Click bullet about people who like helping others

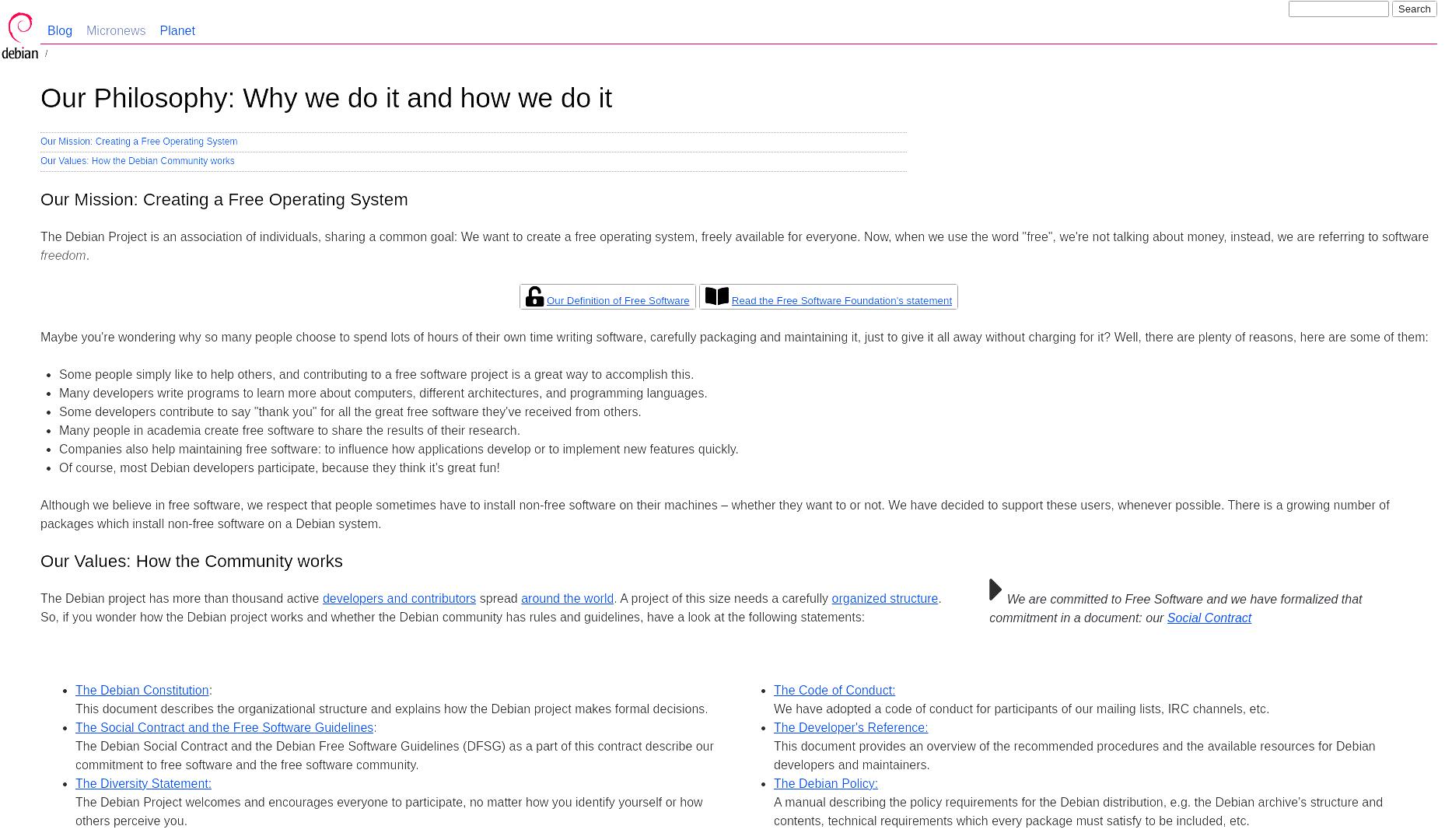(376, 375)
